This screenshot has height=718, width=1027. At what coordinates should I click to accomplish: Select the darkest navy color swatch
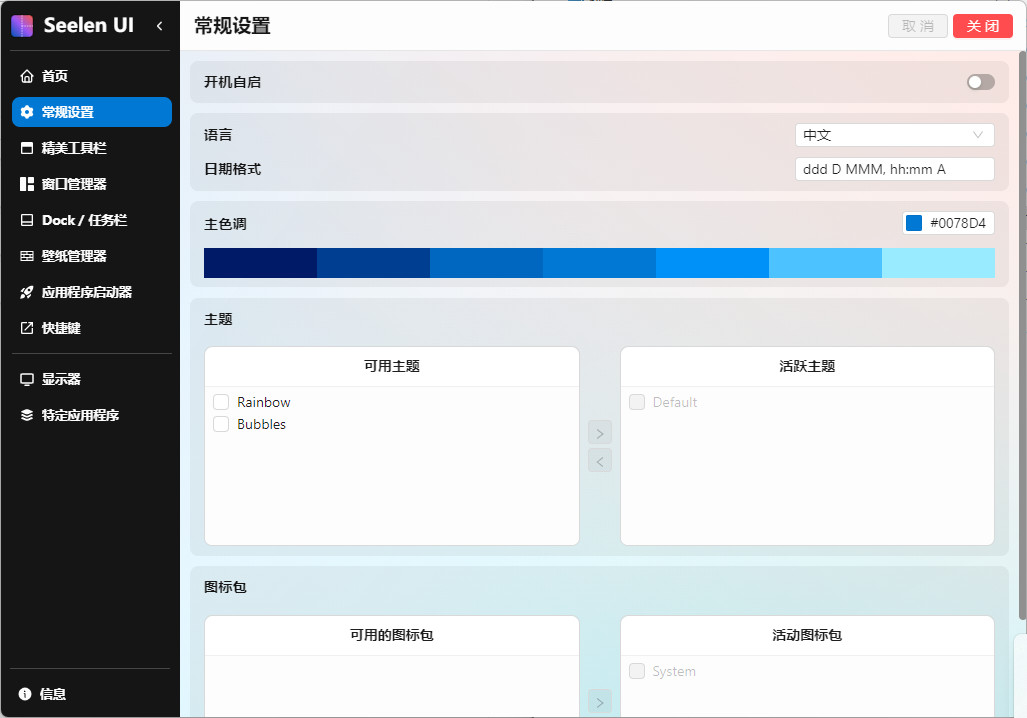(x=260, y=263)
